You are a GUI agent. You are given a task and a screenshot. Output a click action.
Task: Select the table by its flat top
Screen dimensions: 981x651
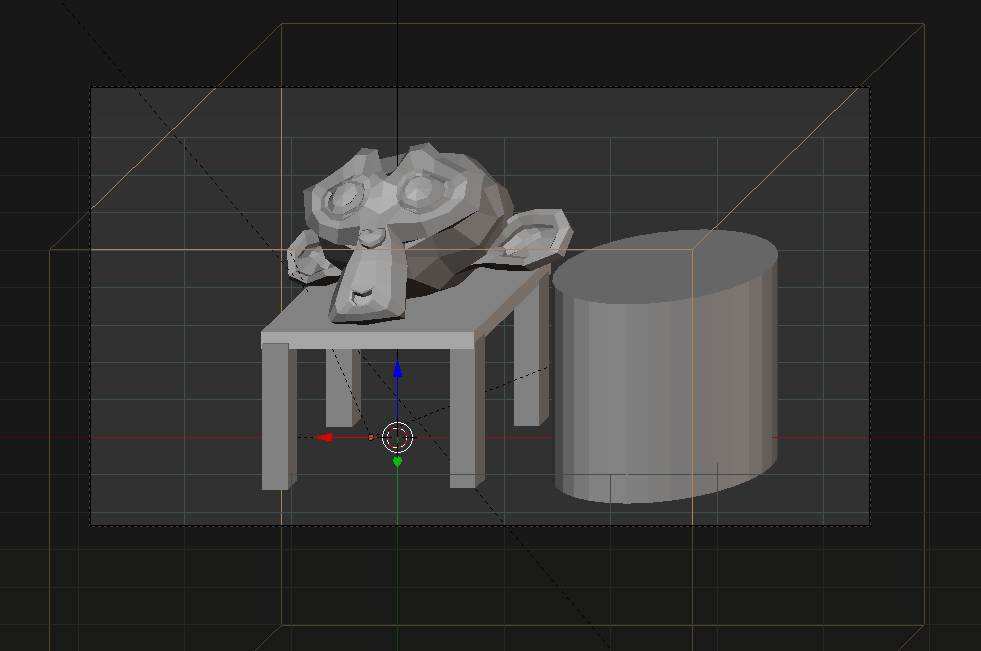438,313
